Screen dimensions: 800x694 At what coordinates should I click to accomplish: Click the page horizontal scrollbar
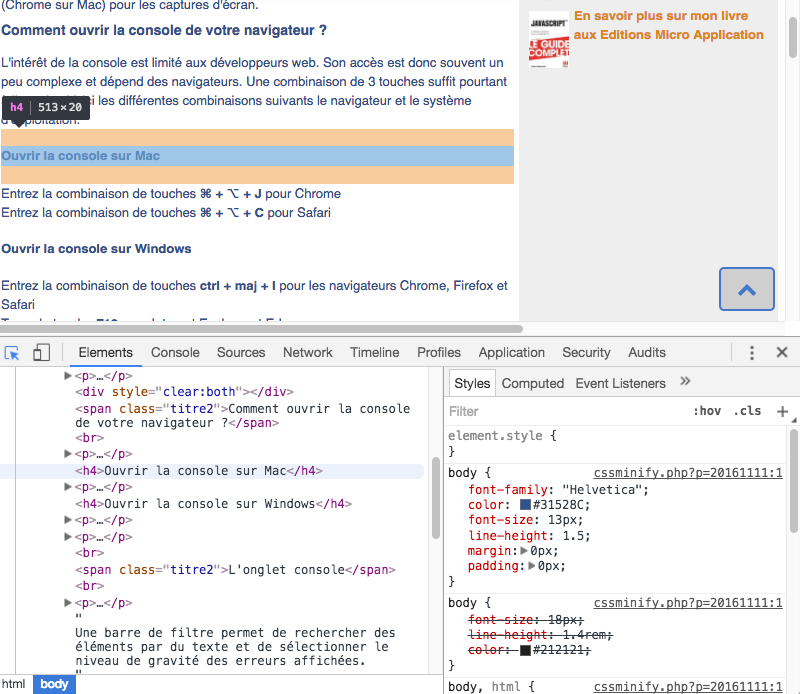(x=261, y=329)
